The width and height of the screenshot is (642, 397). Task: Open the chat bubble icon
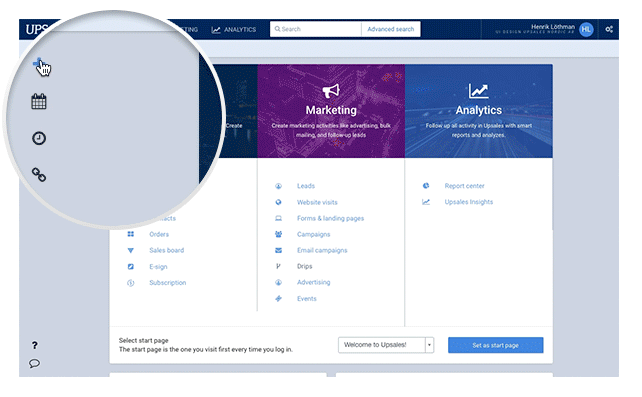coord(34,363)
